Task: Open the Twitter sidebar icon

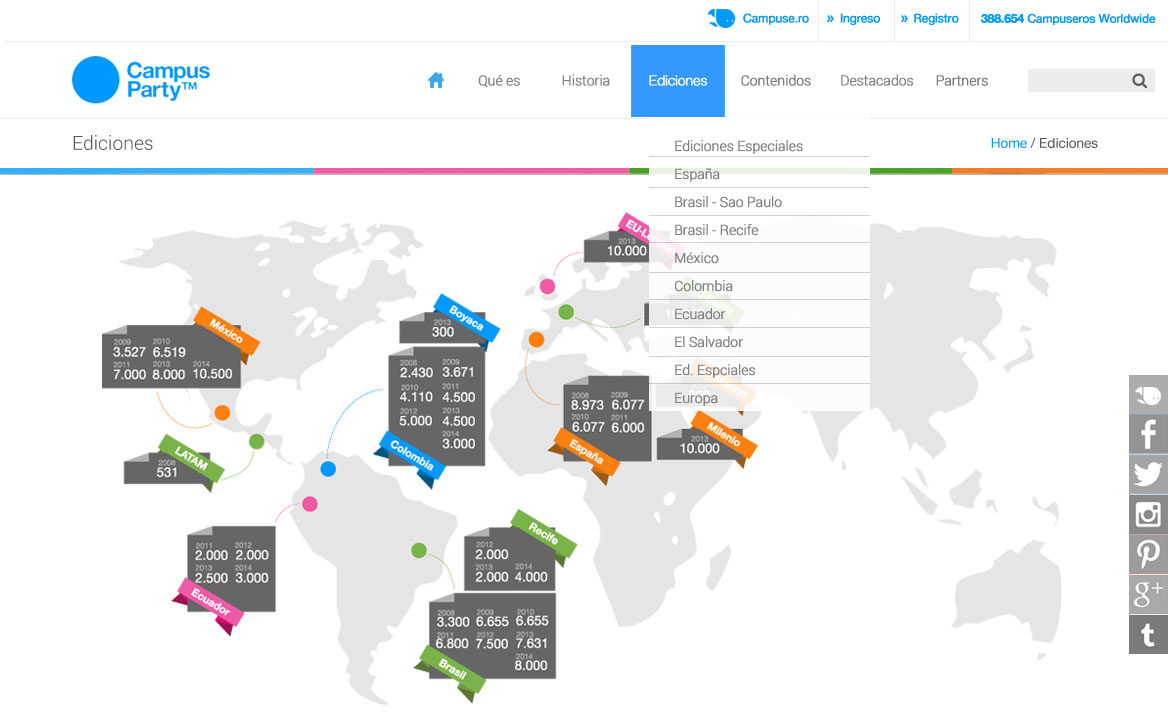Action: (1148, 475)
